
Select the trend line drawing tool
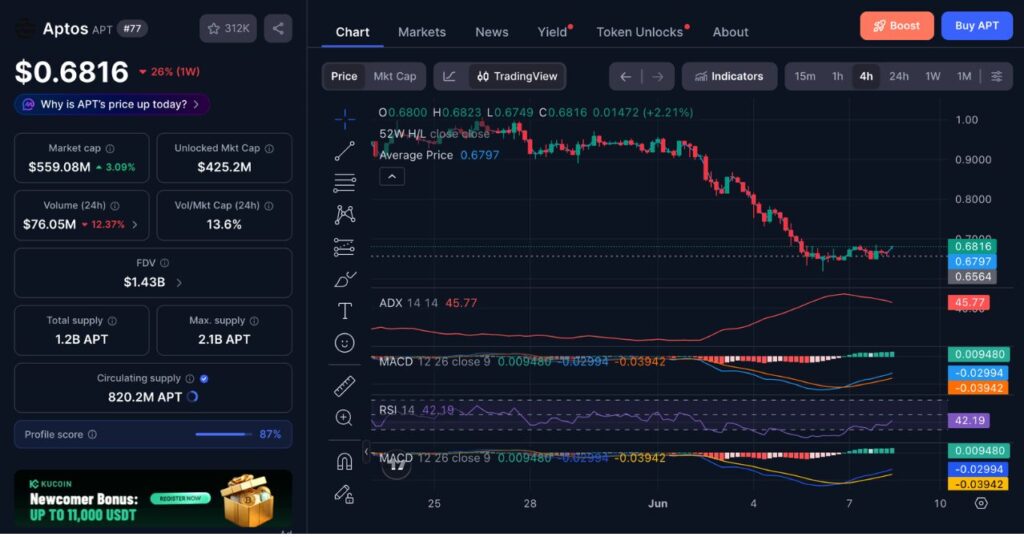[x=345, y=151]
